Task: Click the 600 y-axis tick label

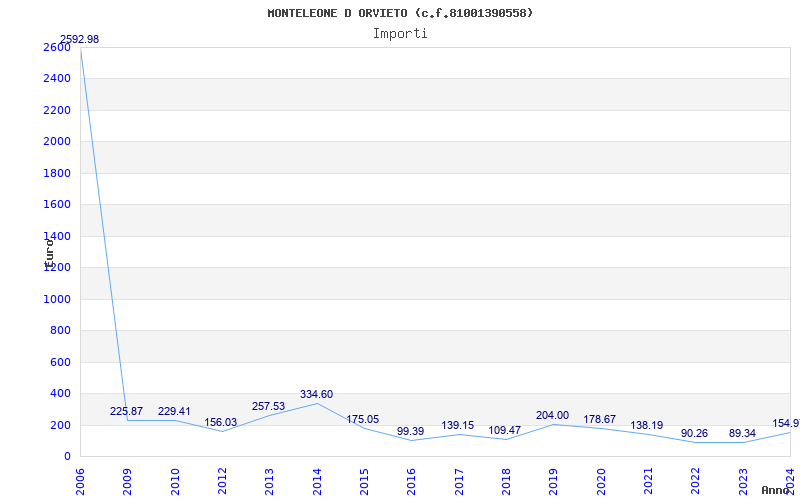Action: pos(60,363)
